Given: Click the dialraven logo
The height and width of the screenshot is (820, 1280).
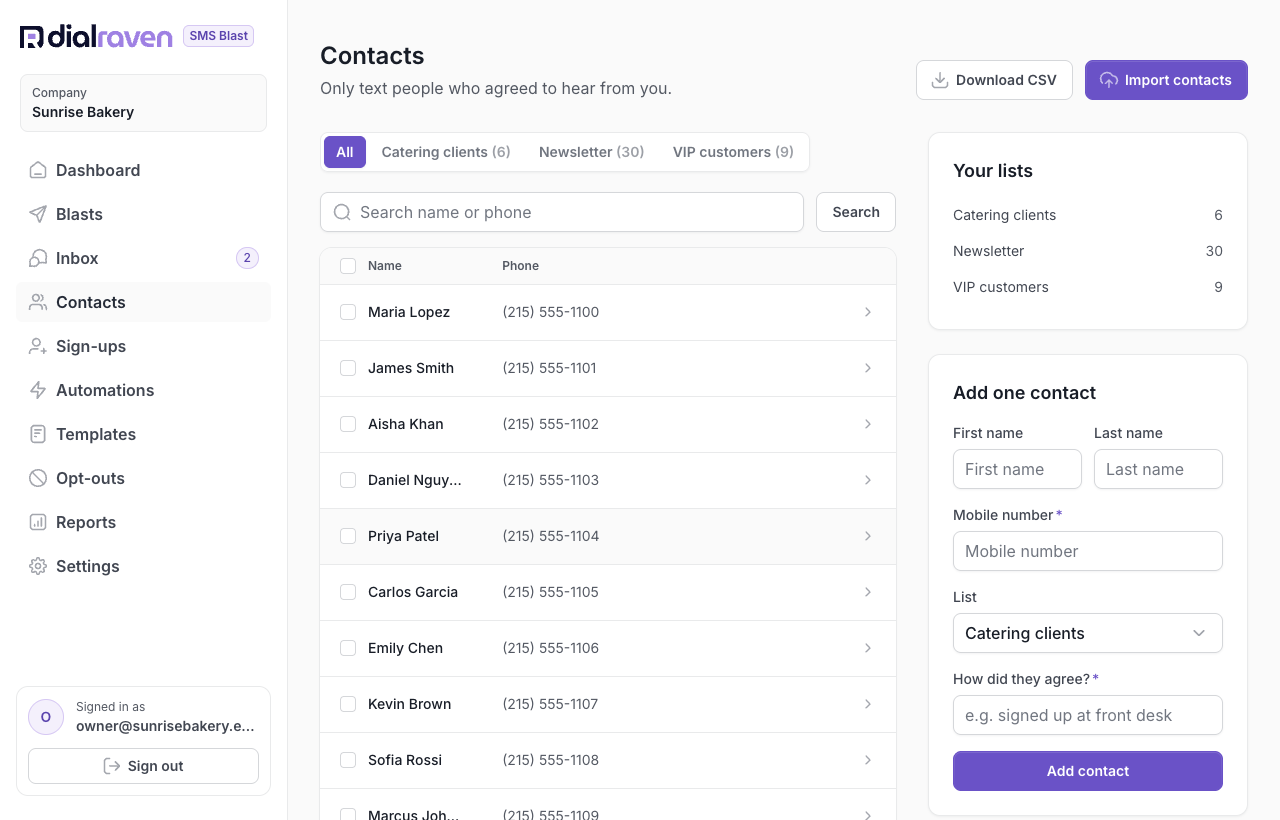Looking at the screenshot, I should pos(96,37).
